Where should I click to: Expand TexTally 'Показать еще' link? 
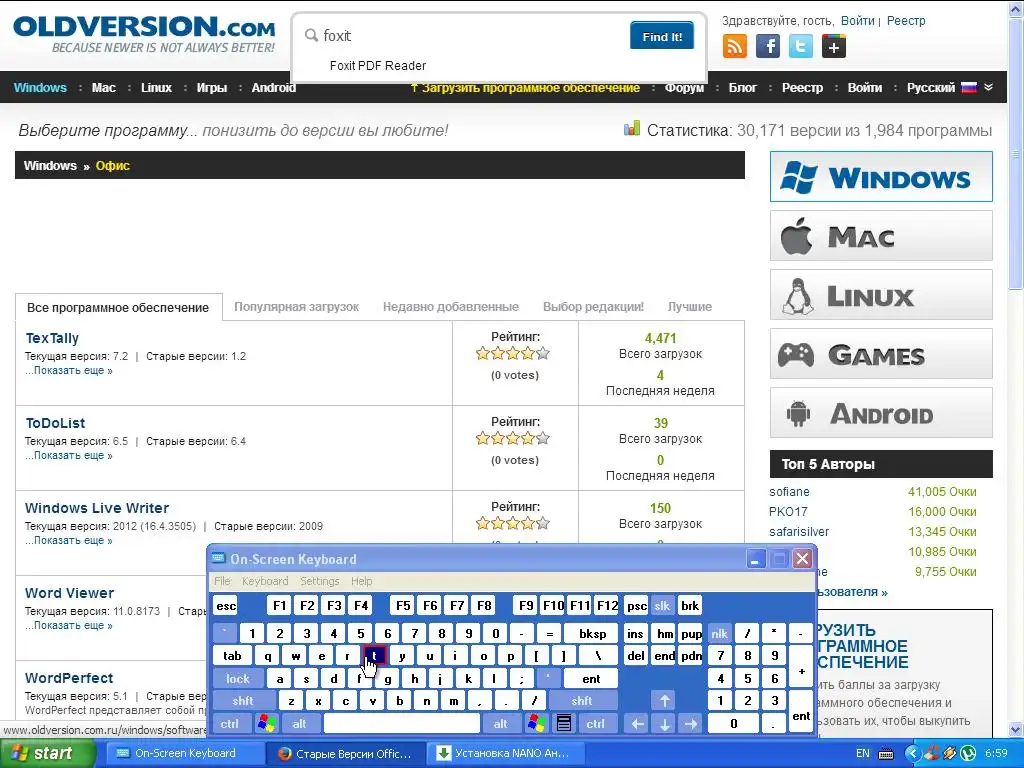pyautogui.click(x=69, y=370)
